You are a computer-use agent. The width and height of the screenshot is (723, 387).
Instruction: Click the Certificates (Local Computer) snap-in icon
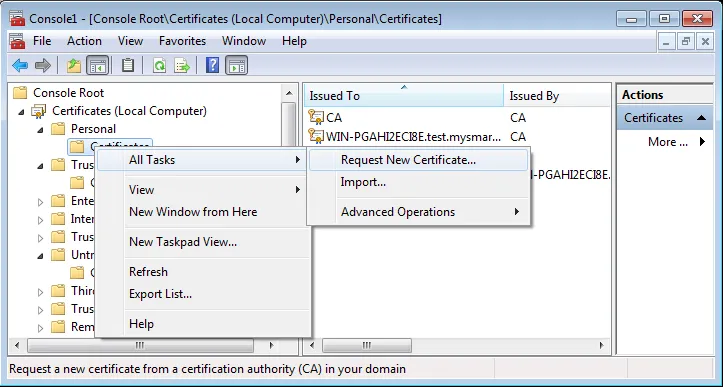pos(38,111)
